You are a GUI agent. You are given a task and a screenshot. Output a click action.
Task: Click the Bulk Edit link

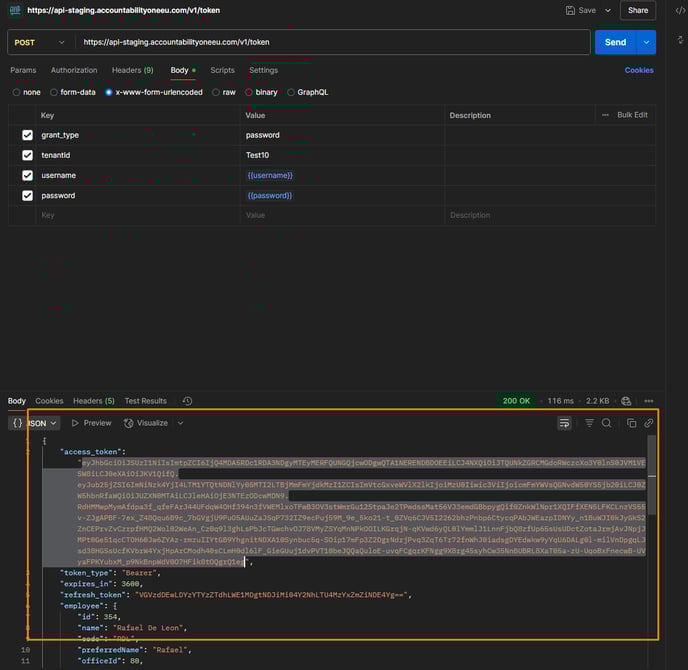point(632,115)
